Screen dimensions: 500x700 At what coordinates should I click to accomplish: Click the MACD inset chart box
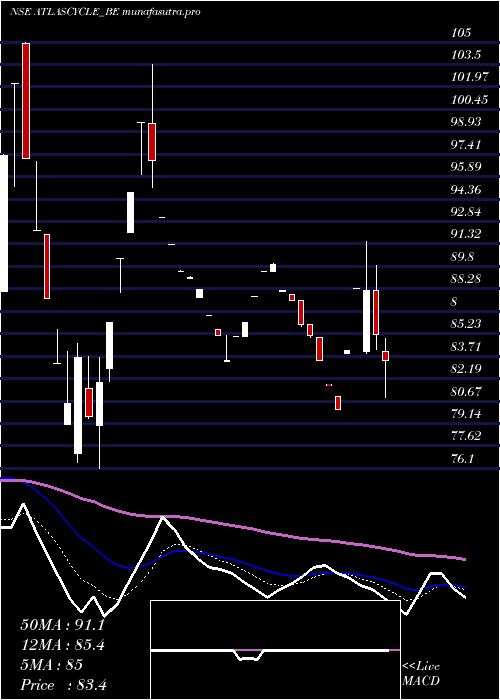[x=275, y=650]
